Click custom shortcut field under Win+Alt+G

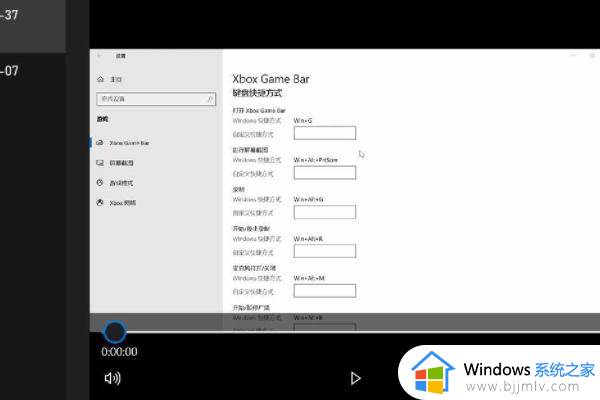click(325, 212)
